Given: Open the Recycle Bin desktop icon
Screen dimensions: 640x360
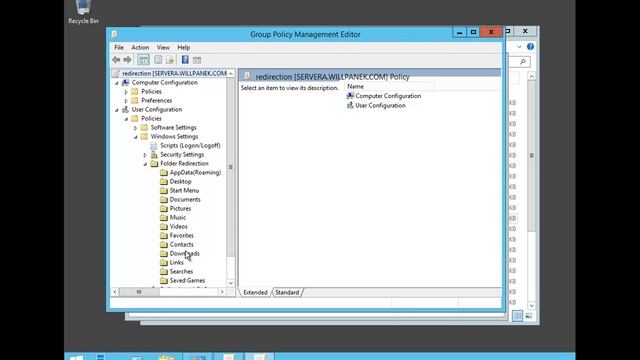Looking at the screenshot, I should tap(83, 11).
